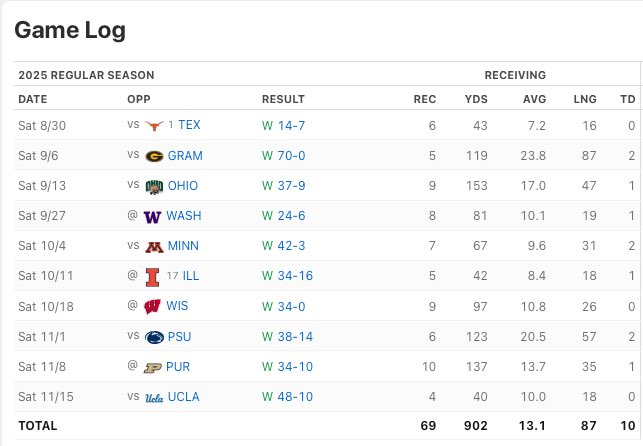
Task: Click the Penn State lion logo
Action: click(154, 337)
